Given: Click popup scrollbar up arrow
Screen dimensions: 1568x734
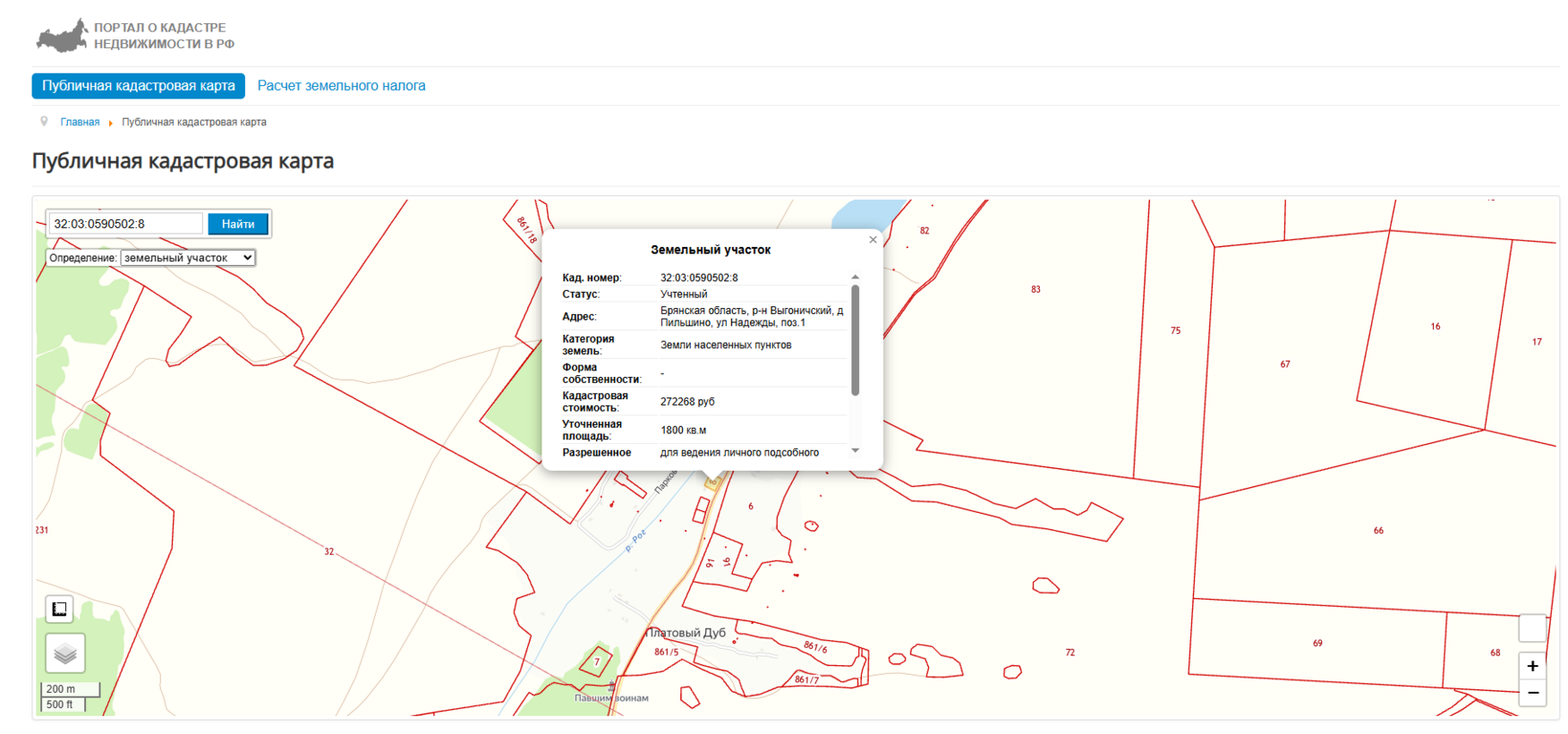Looking at the screenshot, I should tap(855, 277).
